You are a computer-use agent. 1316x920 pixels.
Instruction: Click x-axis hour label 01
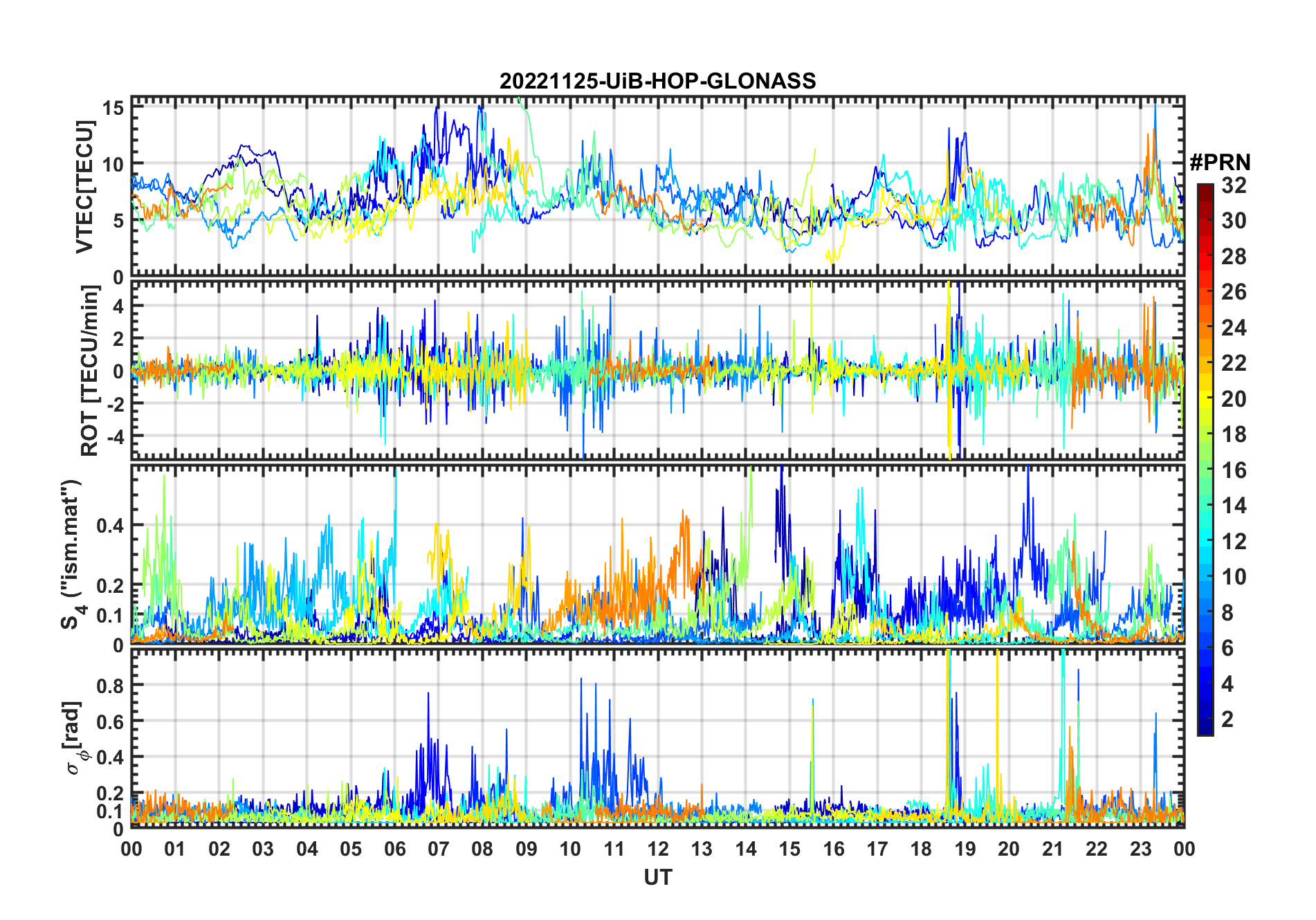click(175, 849)
